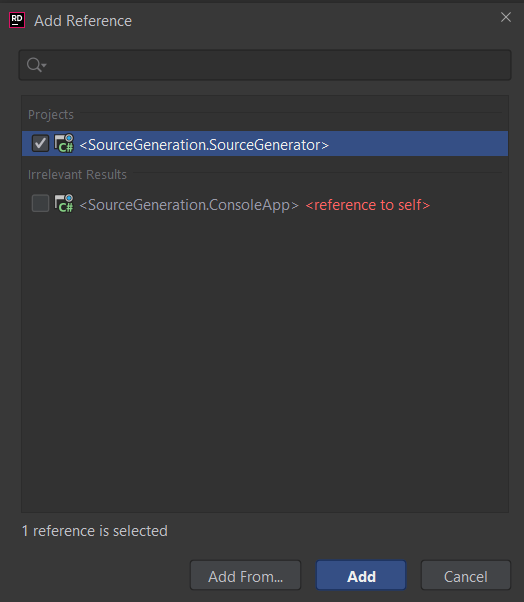Image resolution: width=524 pixels, height=602 pixels.
Task: Close the Add Reference dialog
Action: (x=506, y=17)
